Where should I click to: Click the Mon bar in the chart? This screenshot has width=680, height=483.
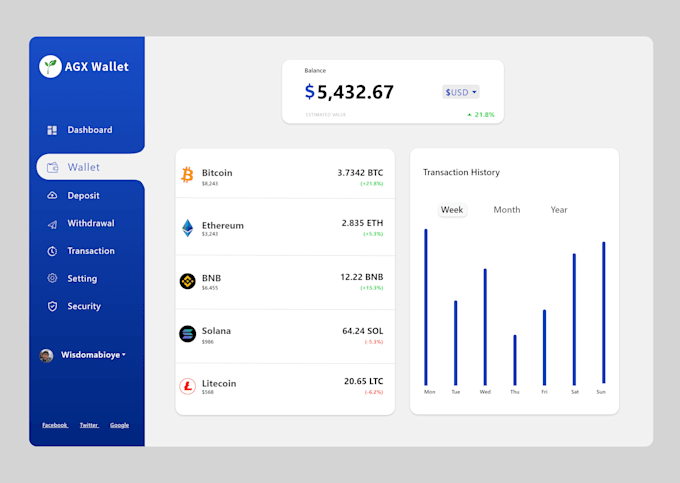pyautogui.click(x=426, y=307)
